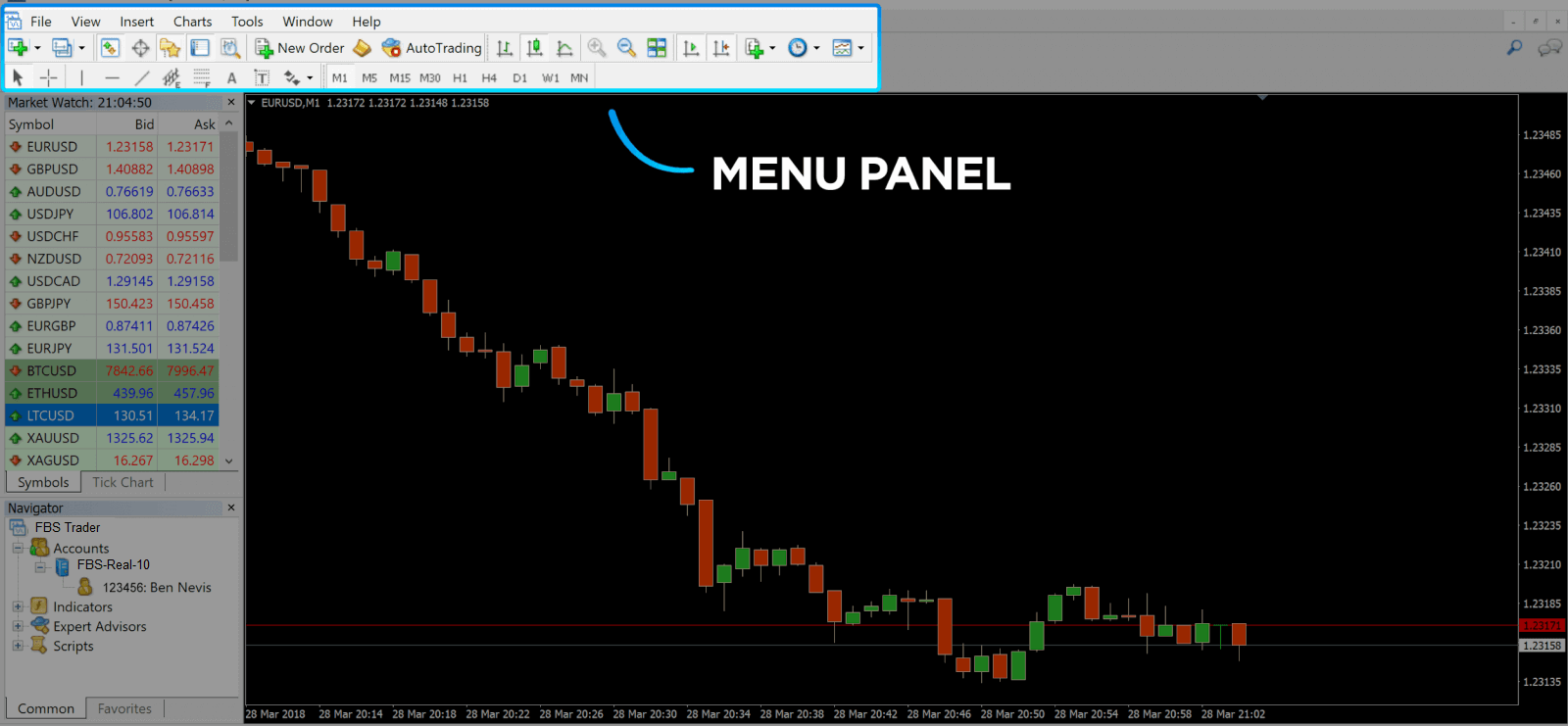Click the Tile Windows icon
Viewport: 1568px width, 726px height.
(x=657, y=48)
